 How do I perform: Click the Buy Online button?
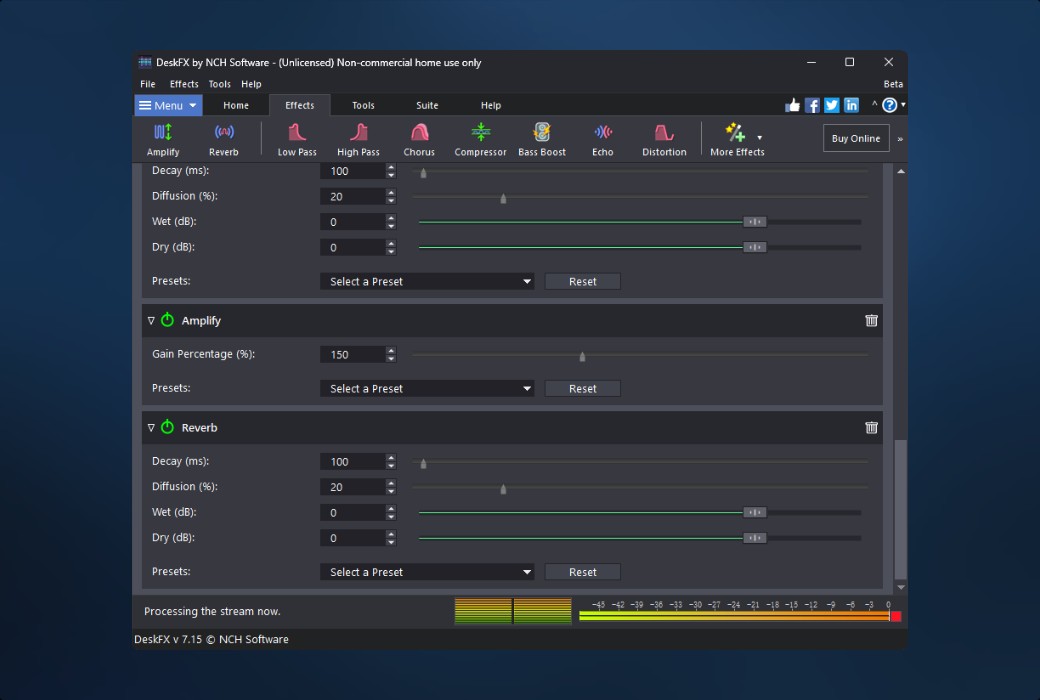click(x=855, y=139)
